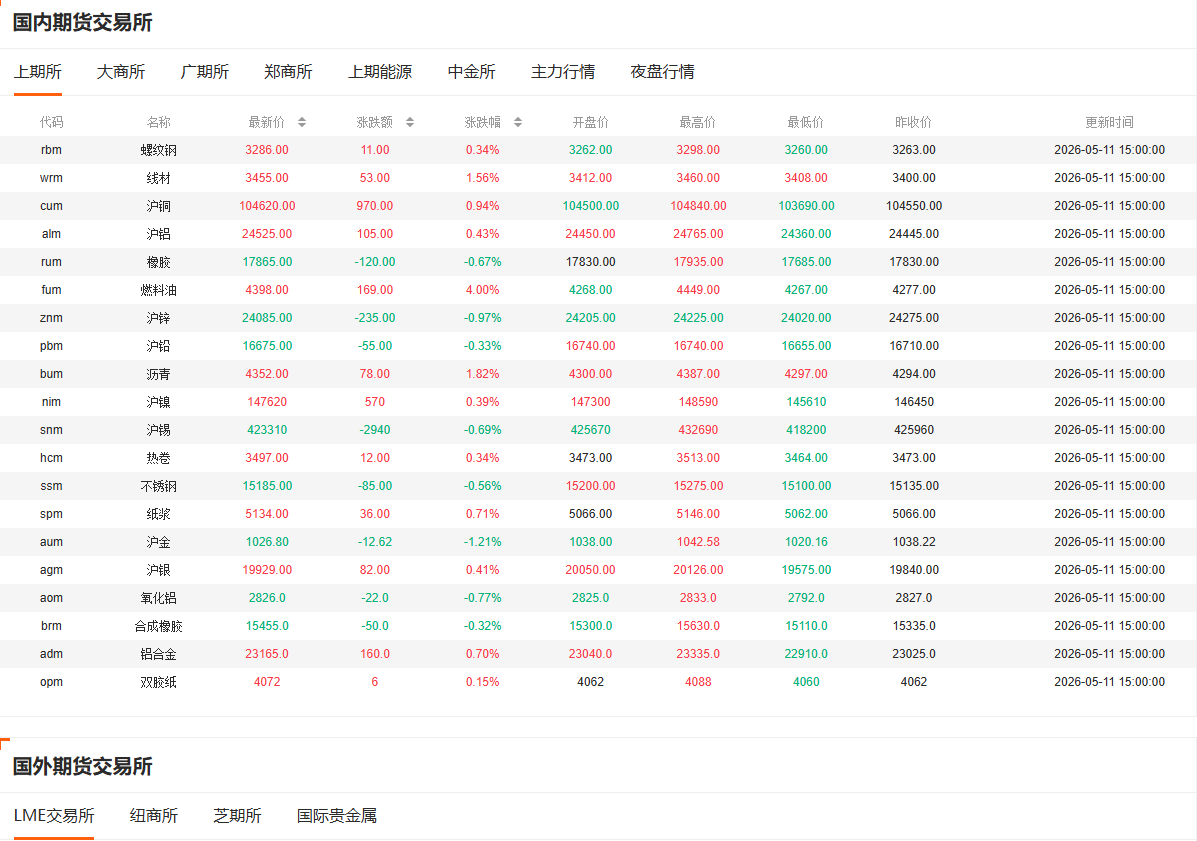
Task: Click the aum code cell
Action: [x=51, y=542]
